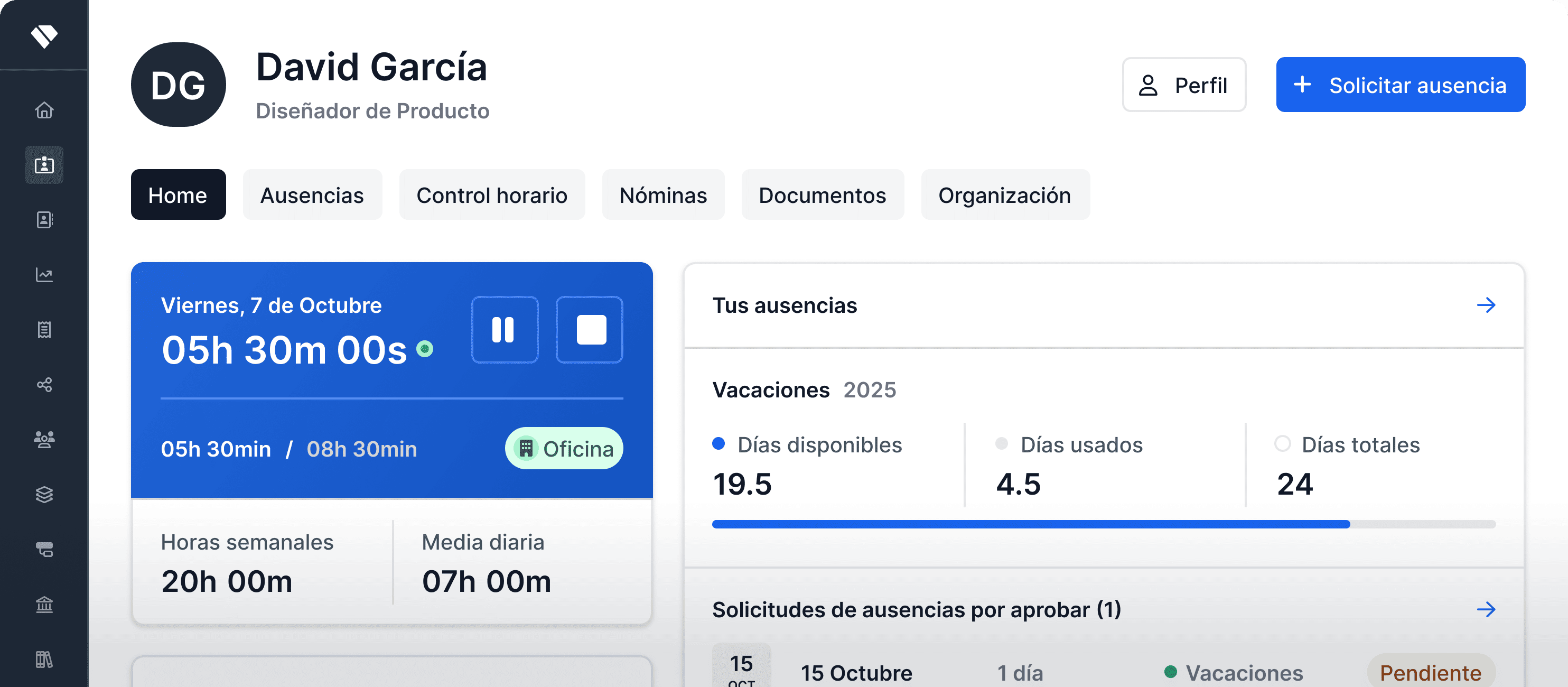Image resolution: width=1568 pixels, height=687 pixels.
Task: Stop the time tracker
Action: click(589, 329)
